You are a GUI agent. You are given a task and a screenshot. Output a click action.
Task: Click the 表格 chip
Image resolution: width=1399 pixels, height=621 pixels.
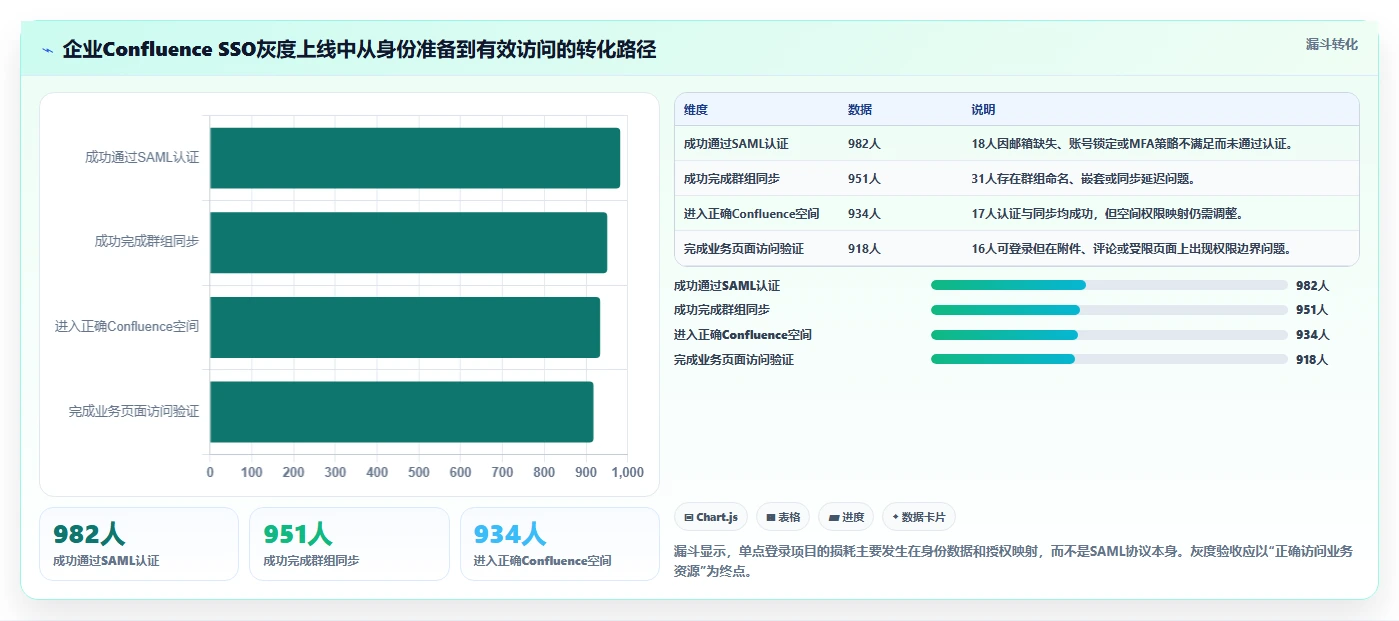coord(783,517)
